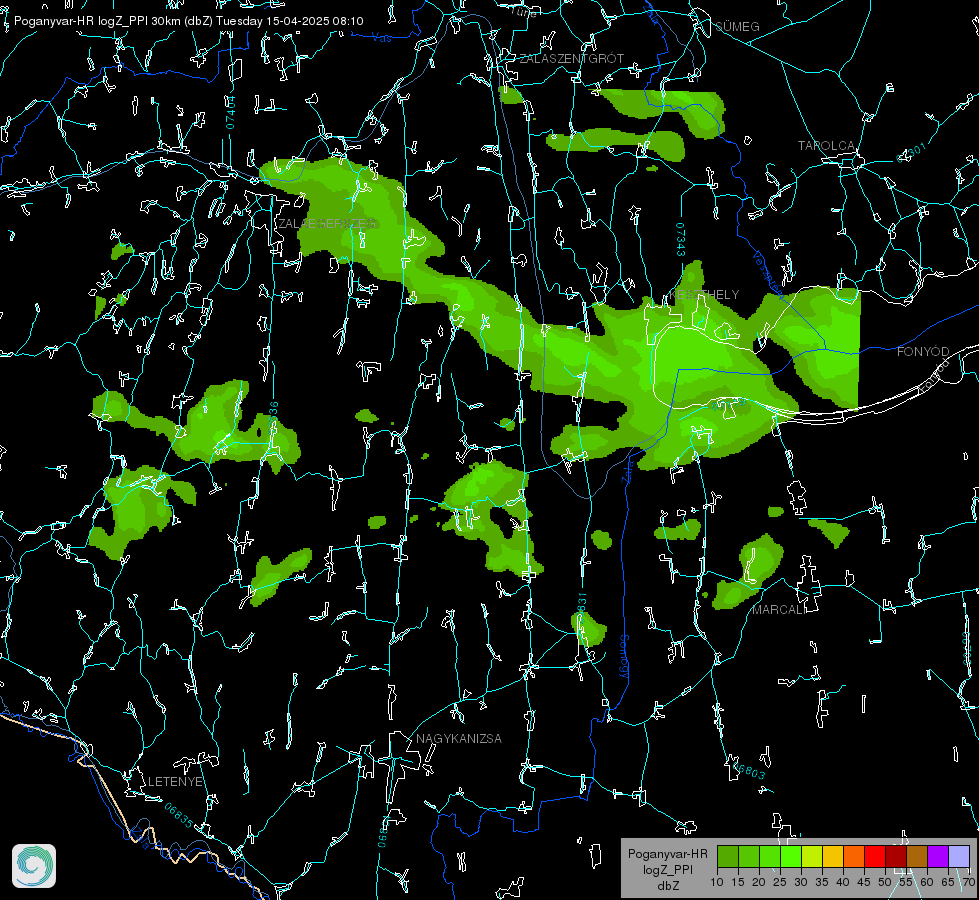Select the 15–20 dBZ green swatch
Image resolution: width=979 pixels, height=900 pixels.
pos(749,856)
